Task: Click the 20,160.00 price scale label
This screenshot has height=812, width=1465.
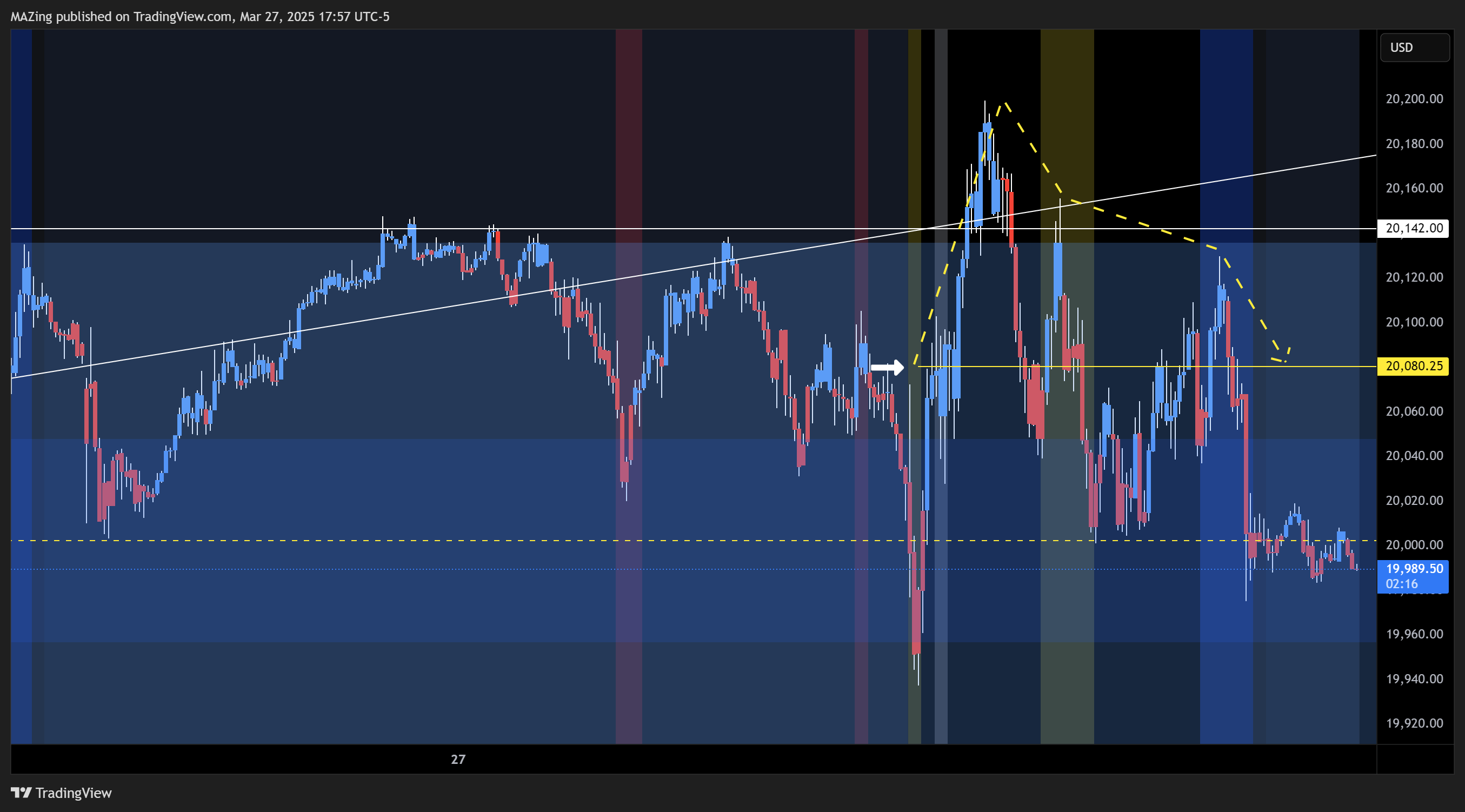Action: click(1414, 188)
